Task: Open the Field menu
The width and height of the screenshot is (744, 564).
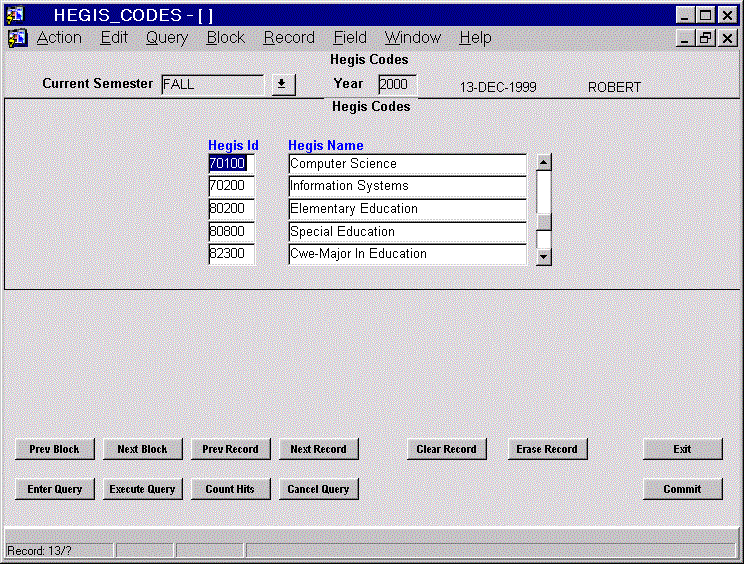Action: click(350, 38)
